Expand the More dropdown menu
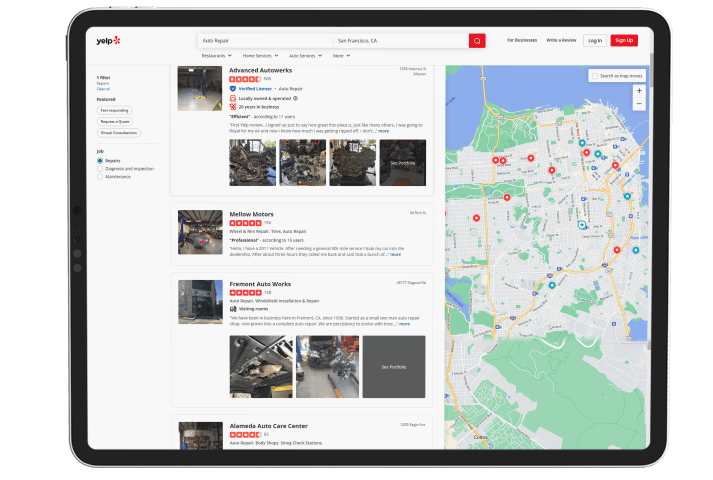Image resolution: width=713 pixels, height=480 pixels. coord(341,55)
